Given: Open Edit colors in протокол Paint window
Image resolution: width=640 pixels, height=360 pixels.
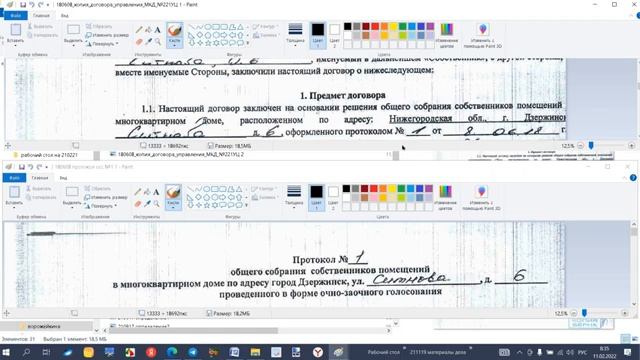Looking at the screenshot, I should pos(445,198).
